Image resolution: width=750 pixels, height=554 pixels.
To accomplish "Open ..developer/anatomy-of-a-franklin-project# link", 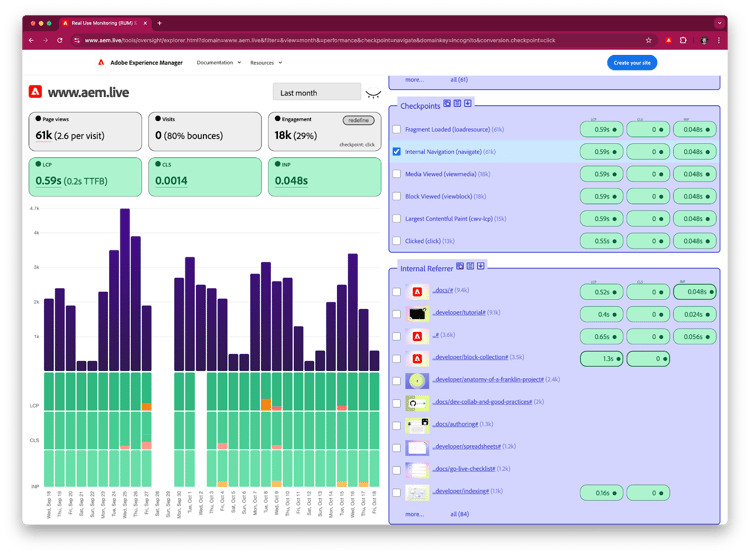I will click(x=488, y=379).
